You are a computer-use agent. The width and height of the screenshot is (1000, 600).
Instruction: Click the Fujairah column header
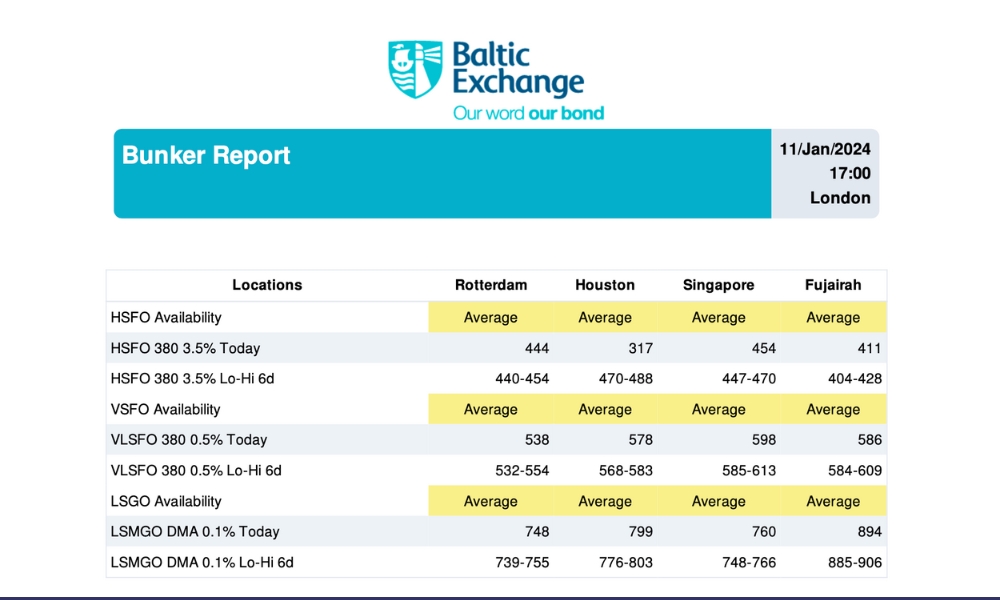833,285
